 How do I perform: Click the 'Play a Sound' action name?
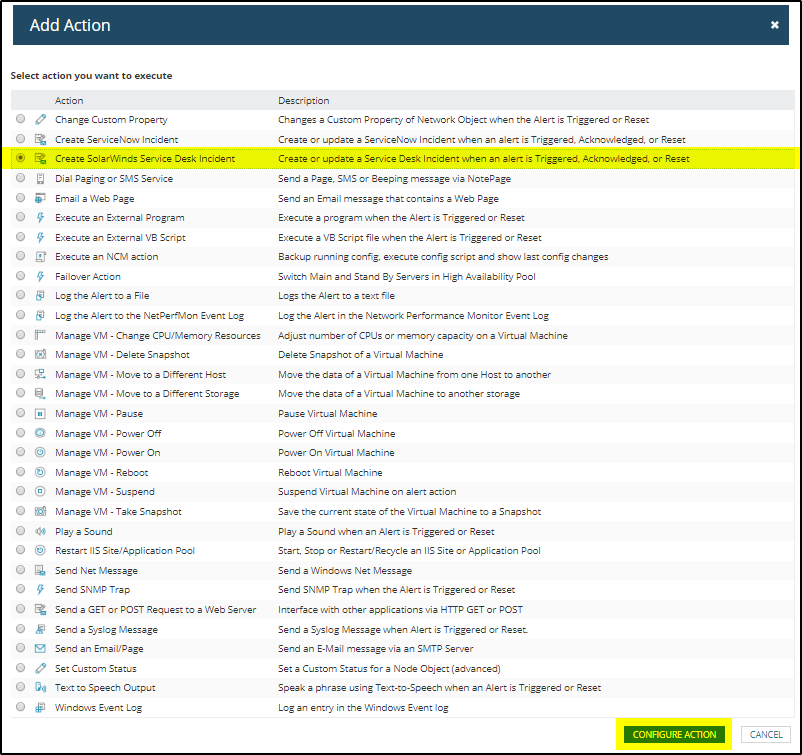(x=84, y=531)
